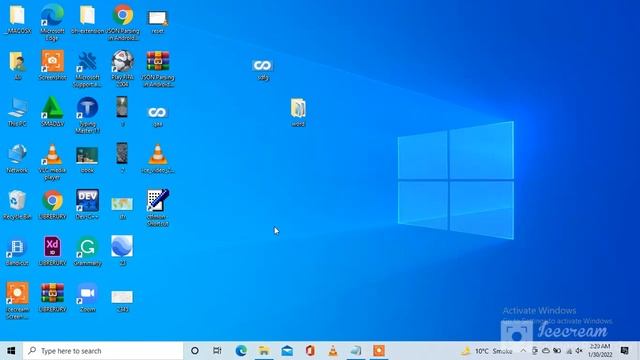This screenshot has height=360, width=640.
Task: Open the Windows Start menu
Action: (11, 351)
